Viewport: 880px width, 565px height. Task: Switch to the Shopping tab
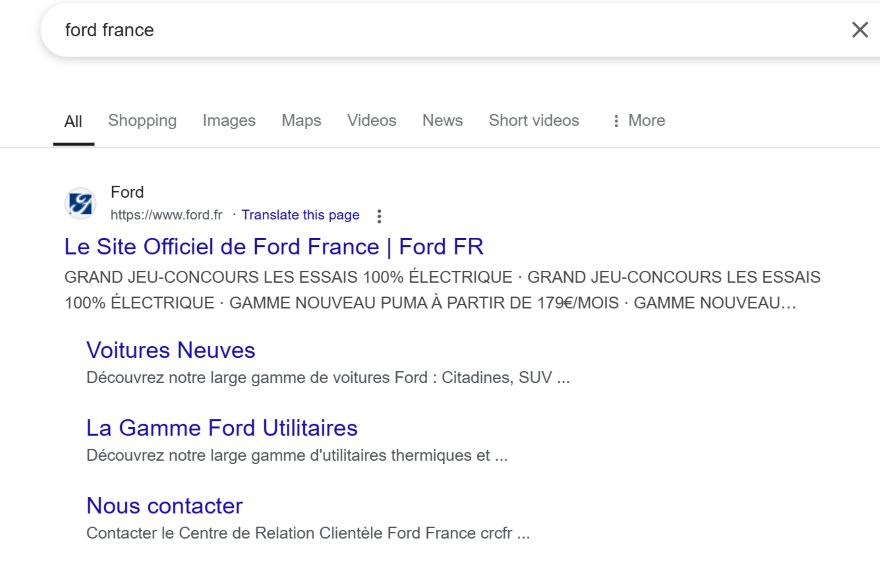tap(143, 121)
